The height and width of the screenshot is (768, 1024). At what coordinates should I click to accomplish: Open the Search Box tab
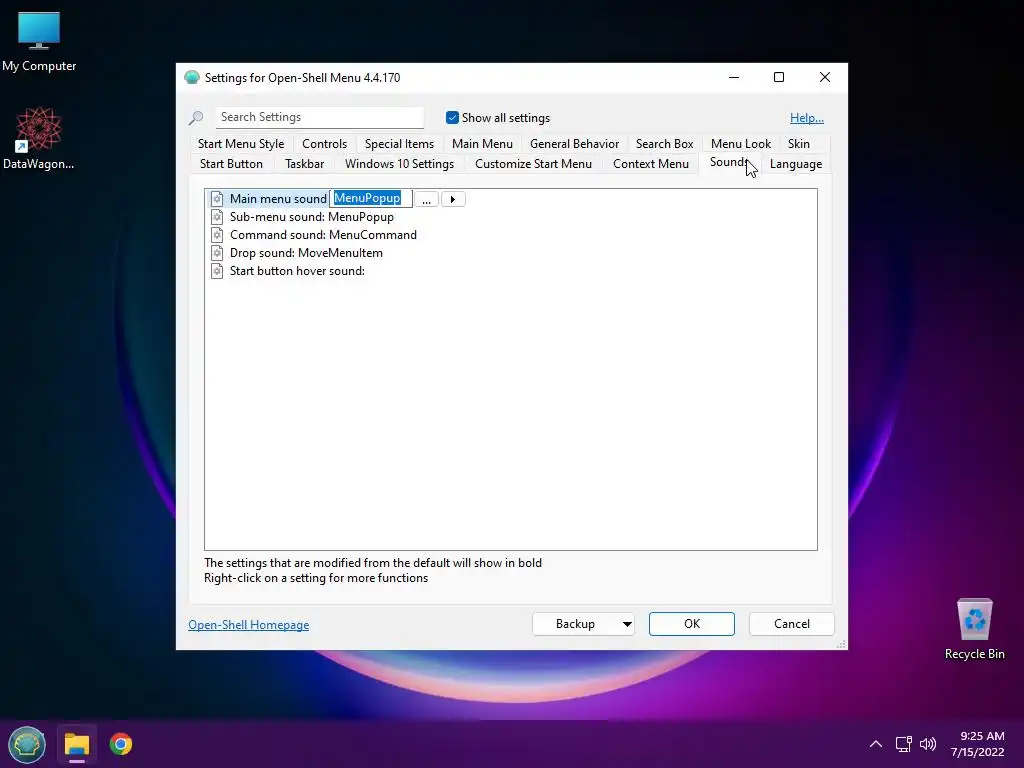tap(665, 144)
